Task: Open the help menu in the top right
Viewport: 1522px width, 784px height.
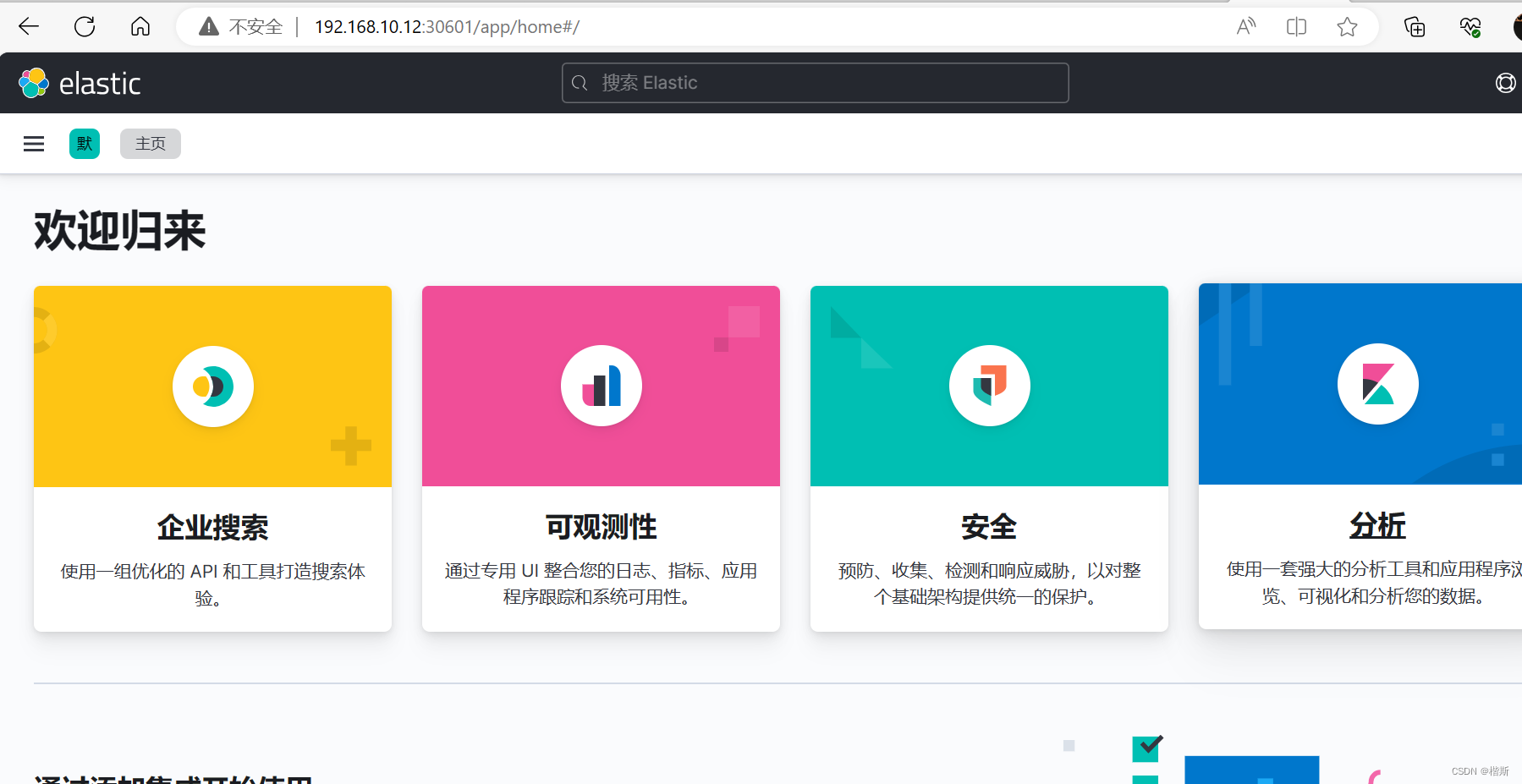Action: point(1505,82)
